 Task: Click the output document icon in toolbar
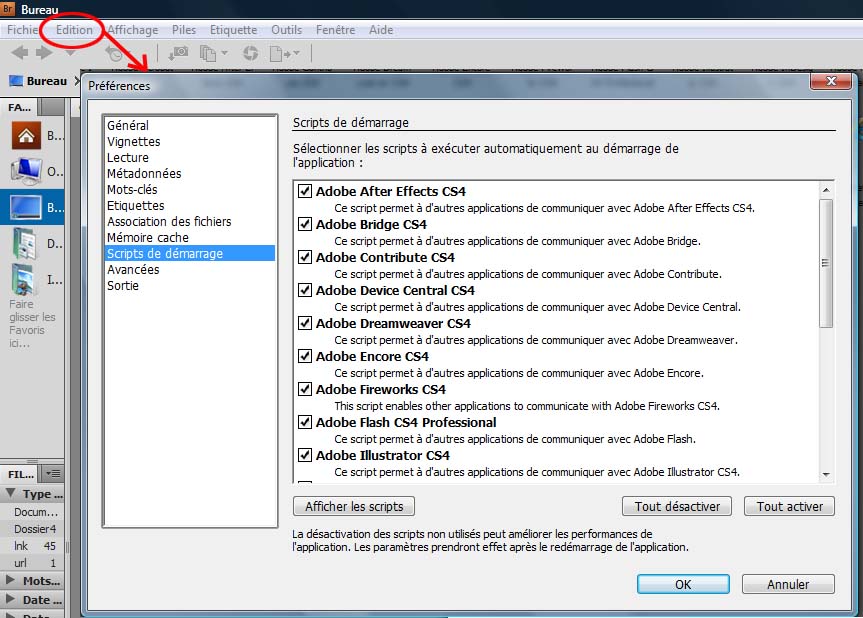(277, 53)
